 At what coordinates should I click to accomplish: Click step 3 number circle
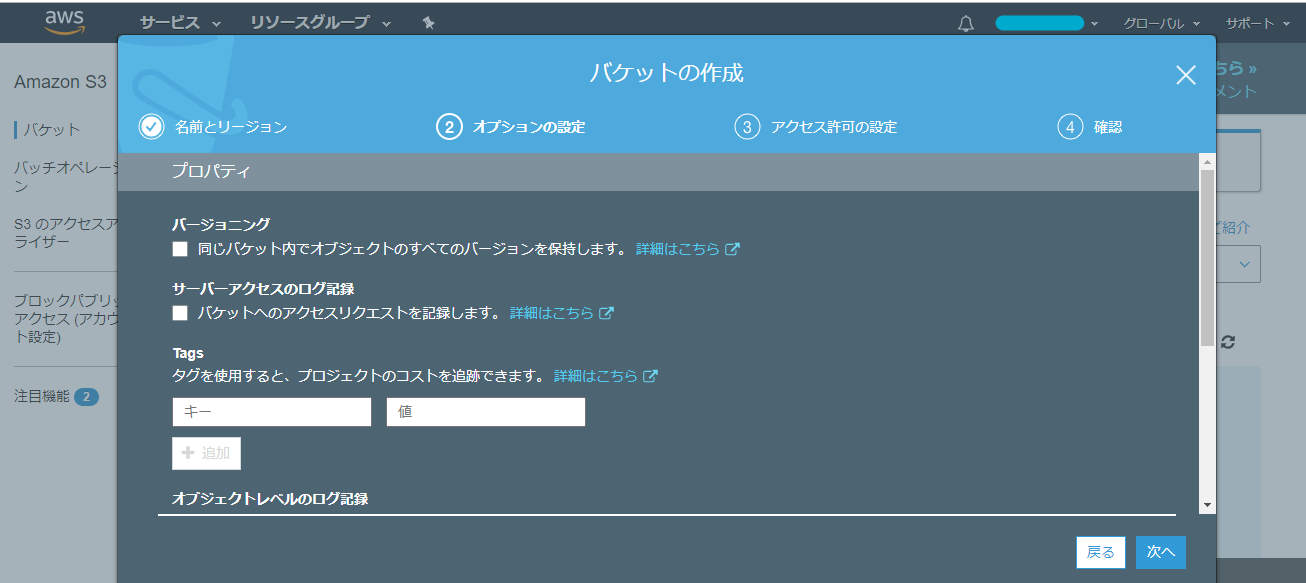747,127
